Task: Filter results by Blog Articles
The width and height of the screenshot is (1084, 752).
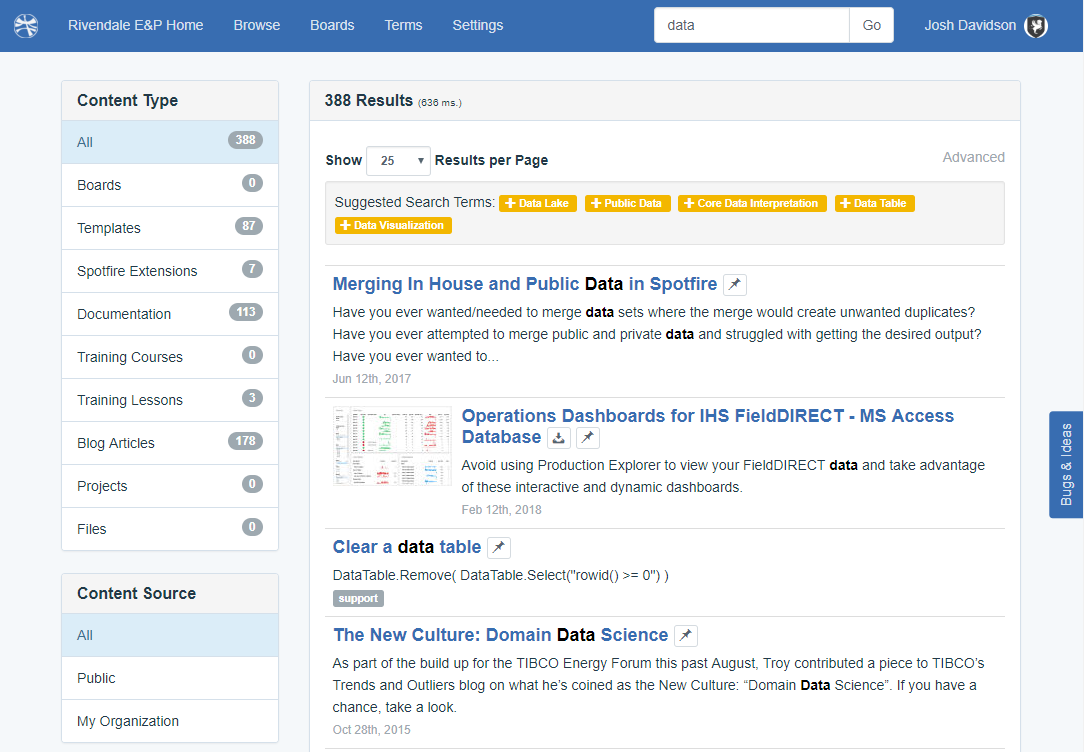Action: click(170, 443)
